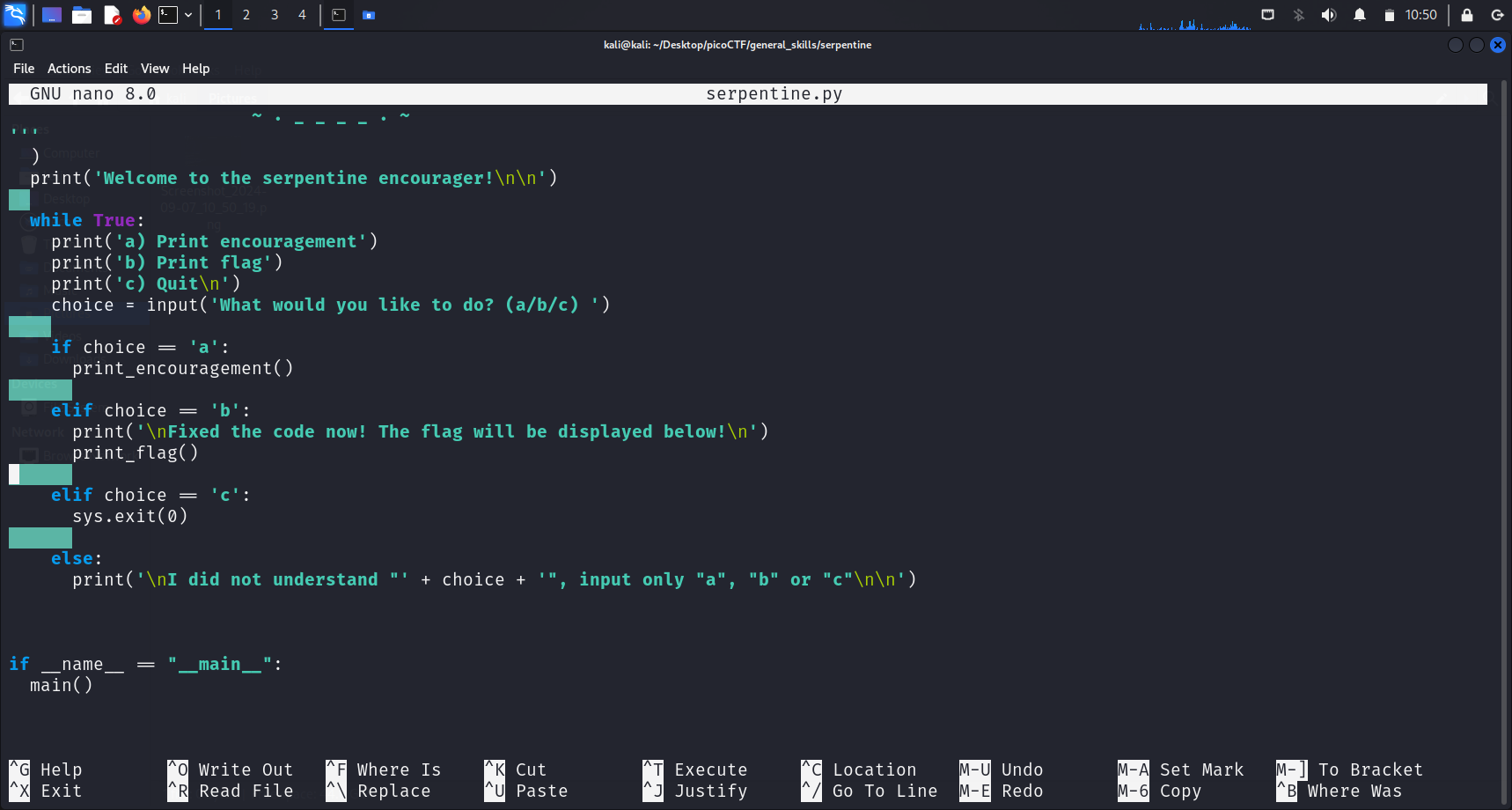Open the Kali applications menu

click(x=16, y=15)
